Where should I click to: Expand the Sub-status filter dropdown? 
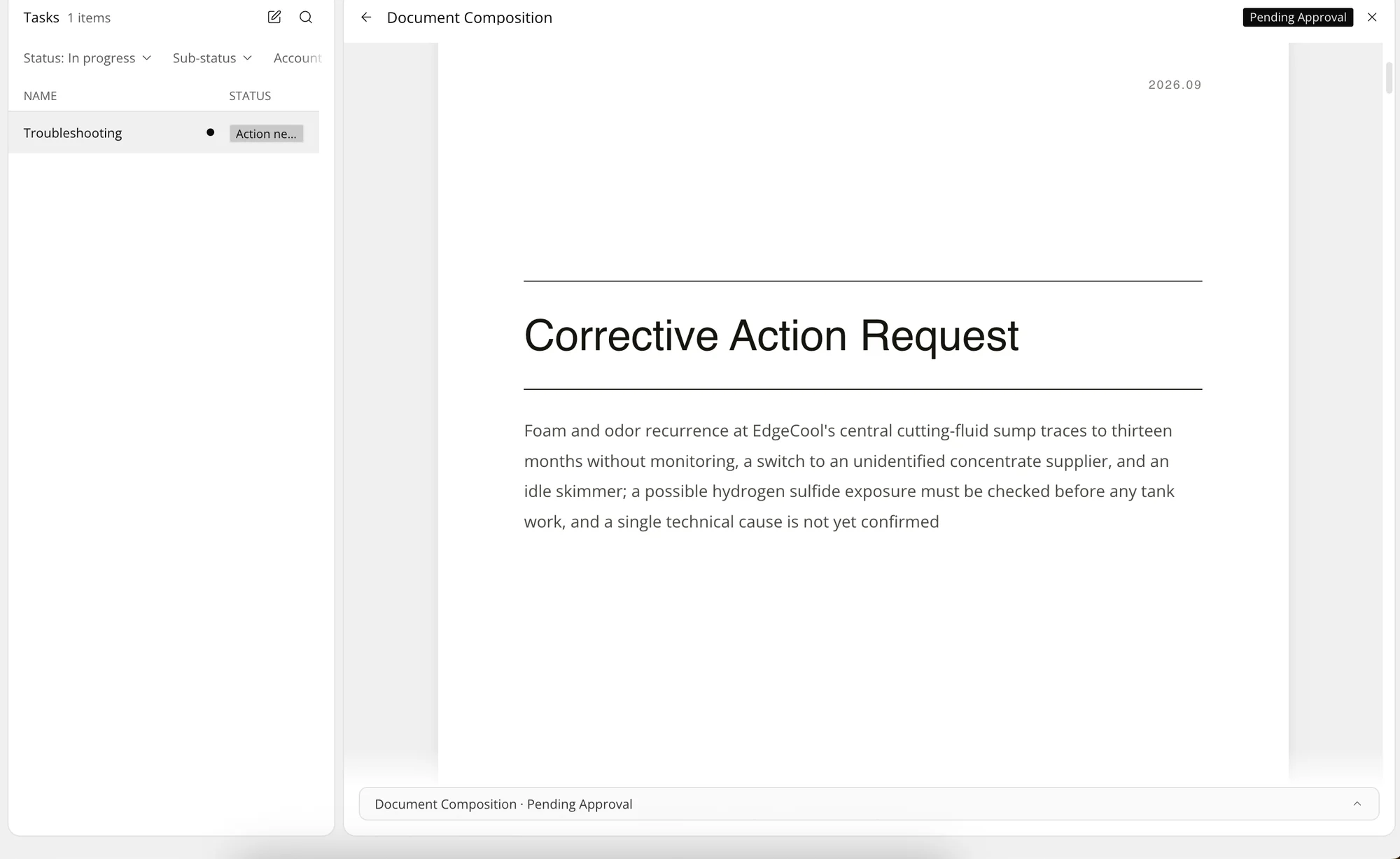click(x=212, y=58)
